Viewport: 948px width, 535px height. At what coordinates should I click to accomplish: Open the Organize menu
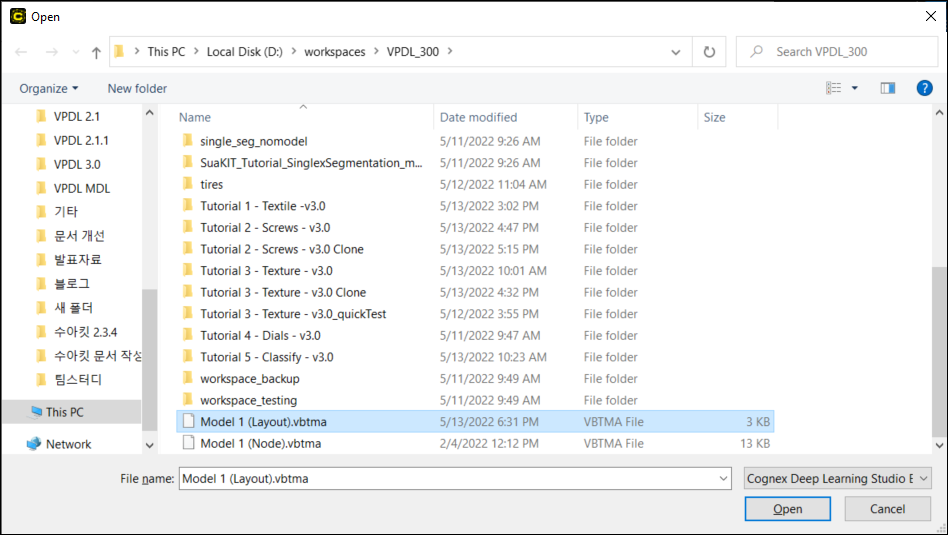(x=48, y=88)
